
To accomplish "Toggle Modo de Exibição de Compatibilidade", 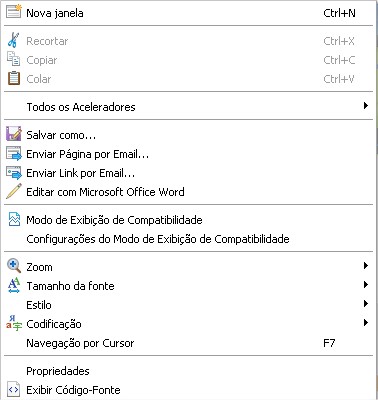I will pos(189,220).
